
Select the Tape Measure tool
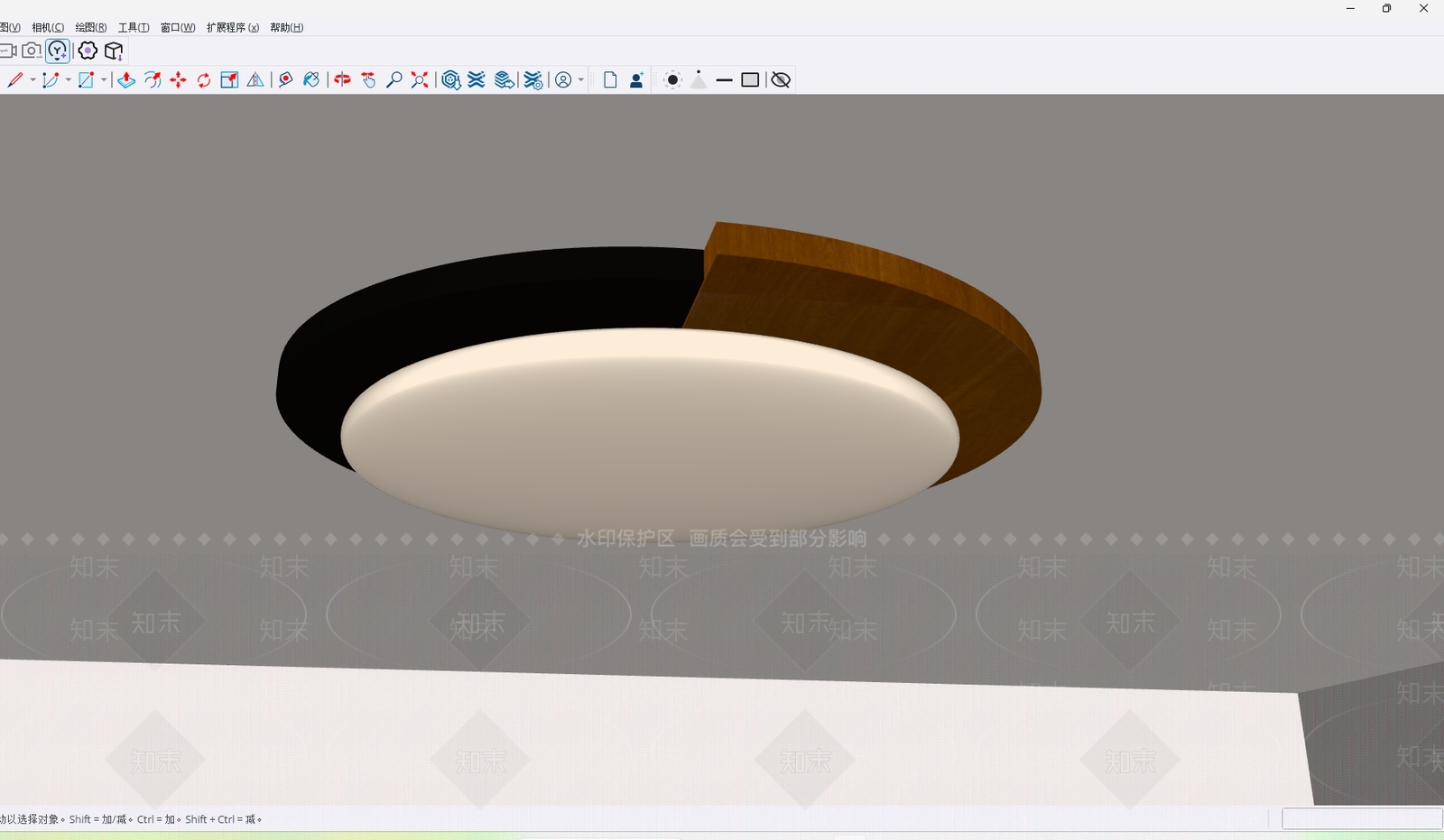(x=285, y=80)
